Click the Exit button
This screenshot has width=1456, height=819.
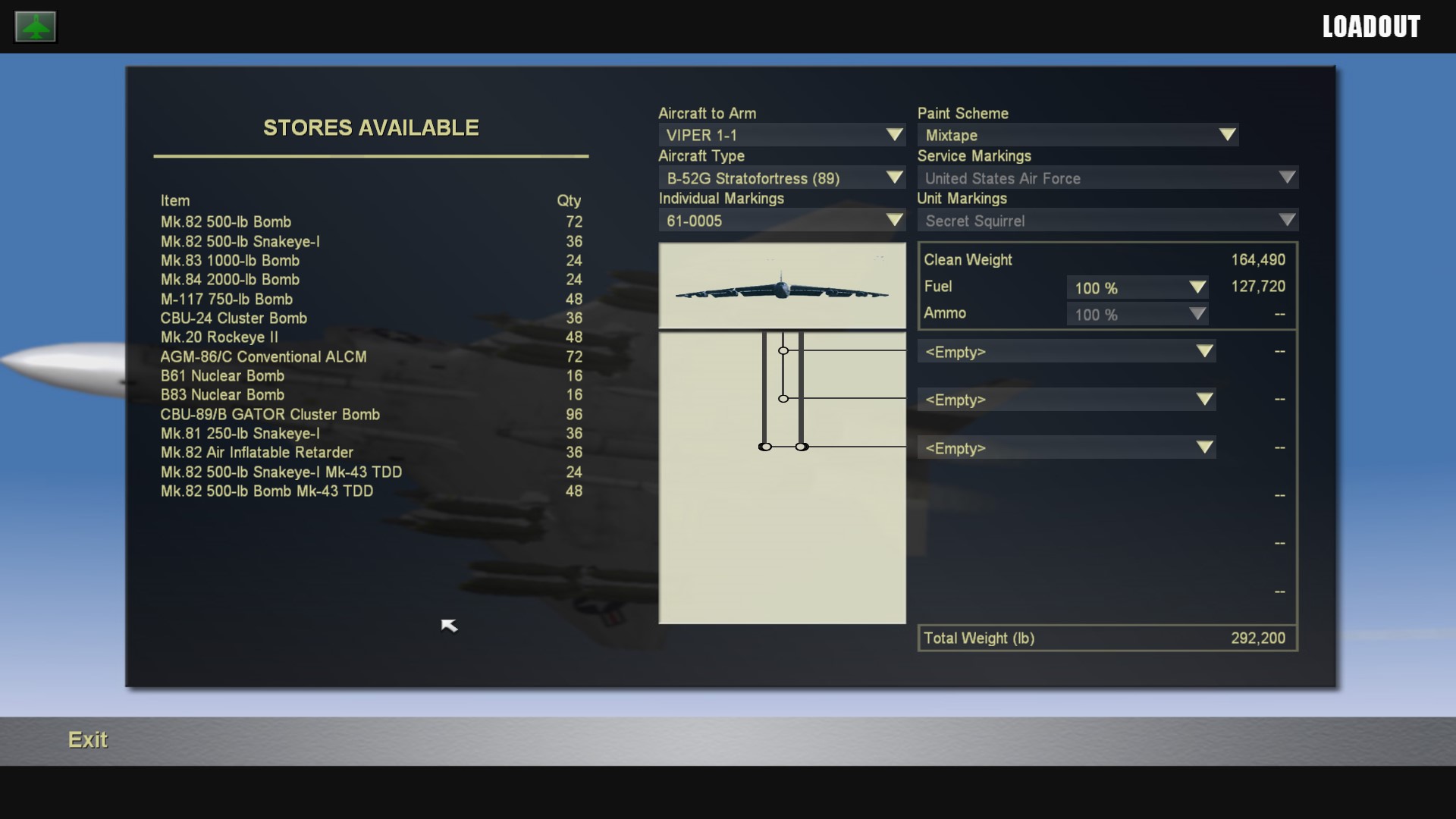[88, 739]
